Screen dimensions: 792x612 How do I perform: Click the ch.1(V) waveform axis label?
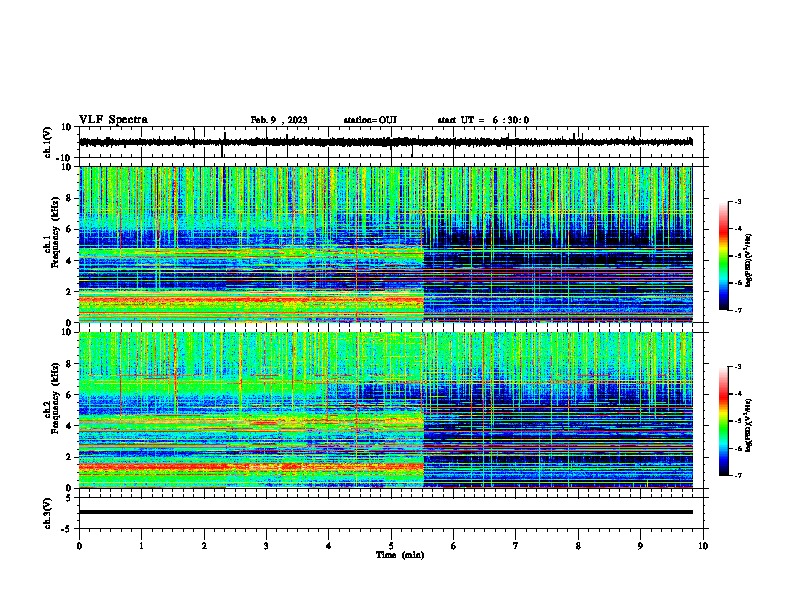pyautogui.click(x=48, y=142)
